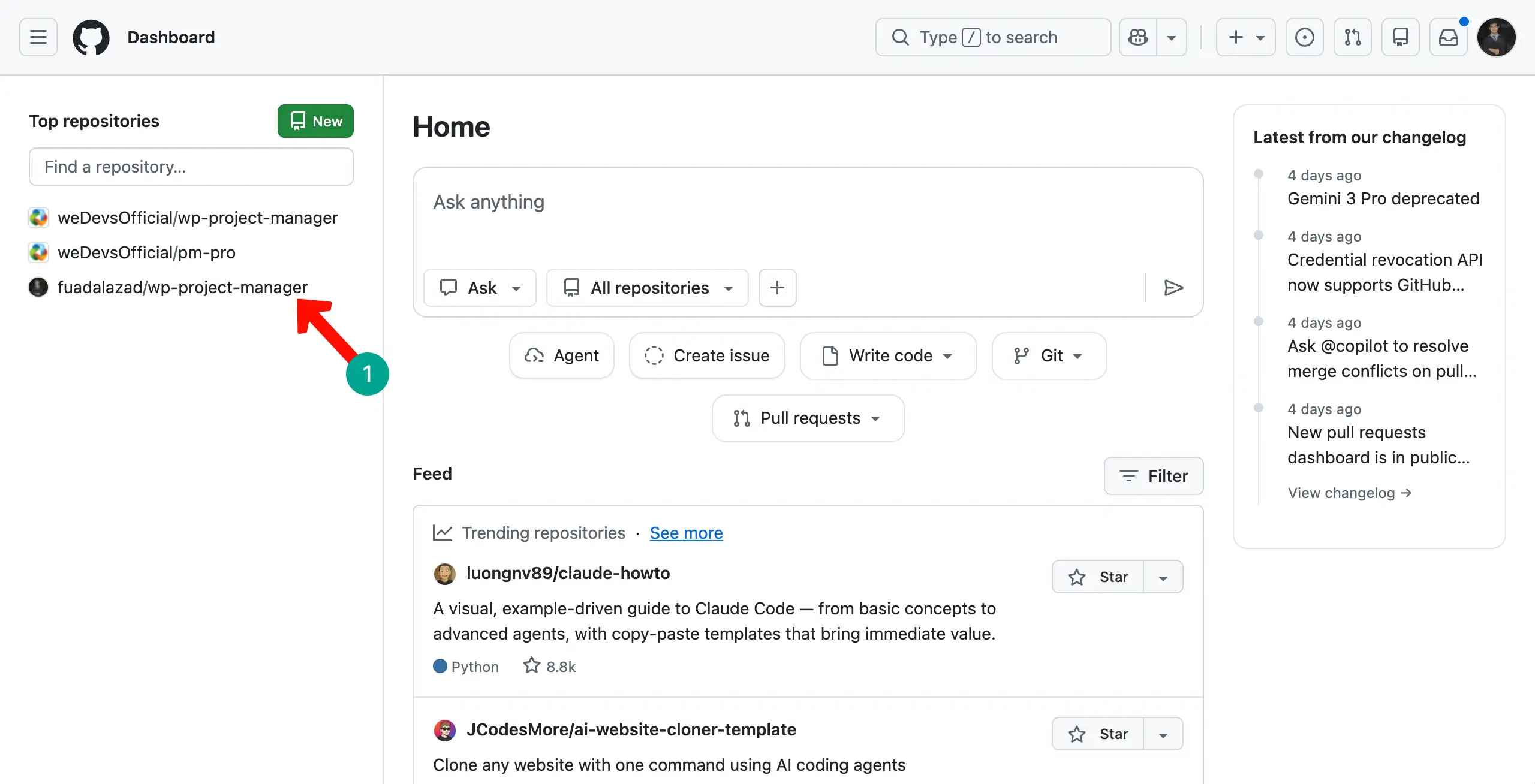
Task: Open the hamburger navigation menu
Action: click(37, 37)
